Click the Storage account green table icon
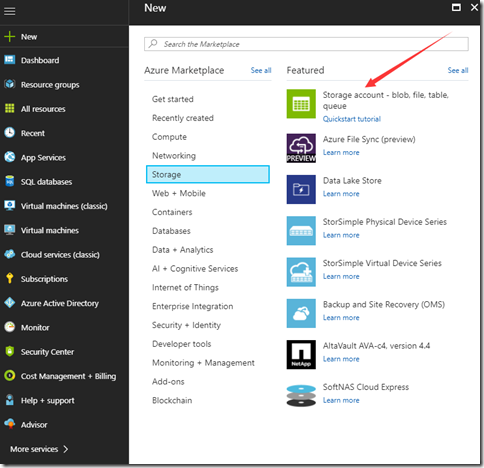 click(x=301, y=104)
